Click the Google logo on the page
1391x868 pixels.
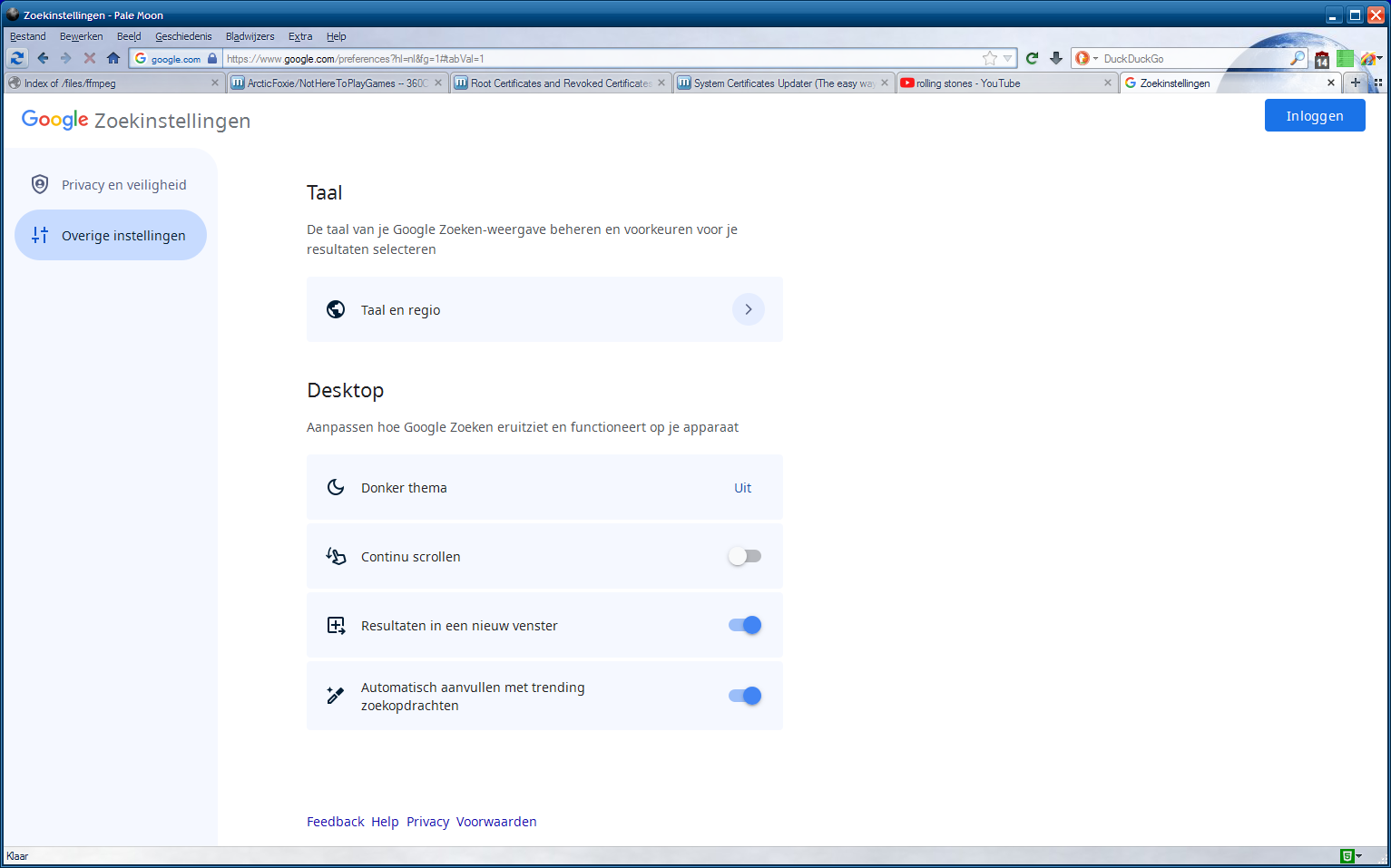(x=54, y=120)
